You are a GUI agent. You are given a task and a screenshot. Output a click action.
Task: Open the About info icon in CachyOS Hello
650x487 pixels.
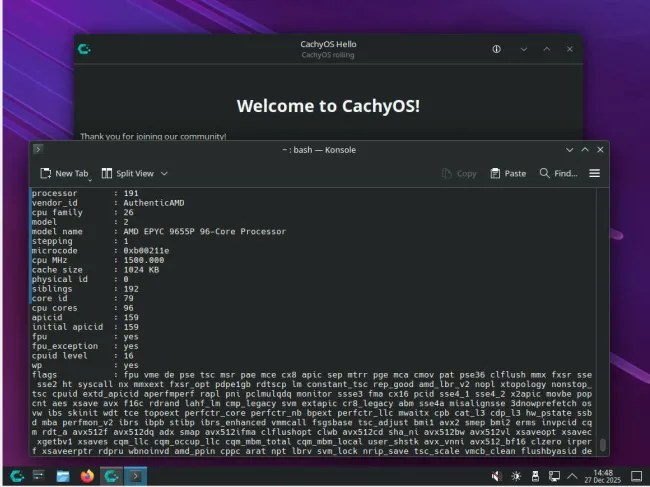click(496, 49)
